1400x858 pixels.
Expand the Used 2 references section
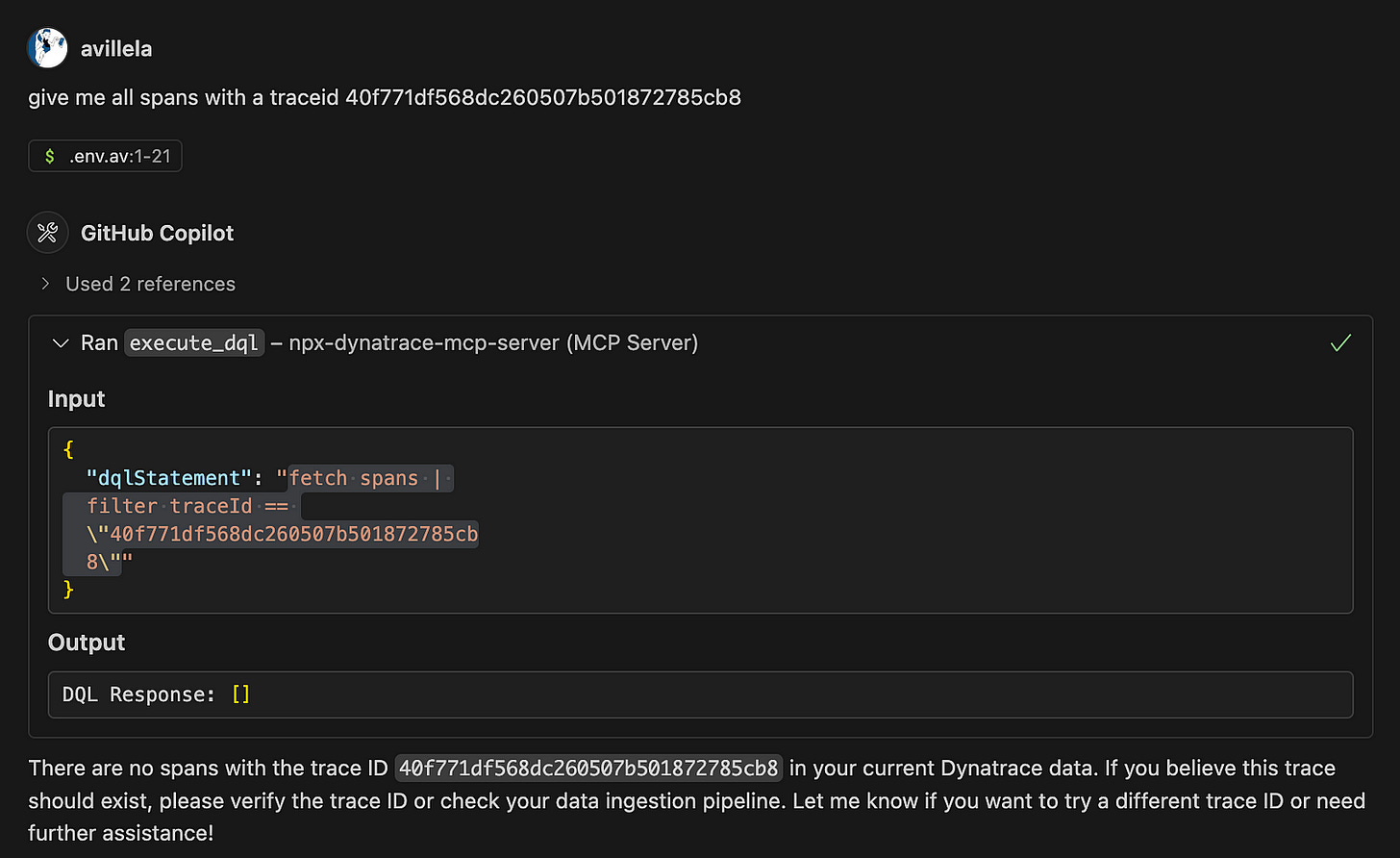(x=138, y=284)
